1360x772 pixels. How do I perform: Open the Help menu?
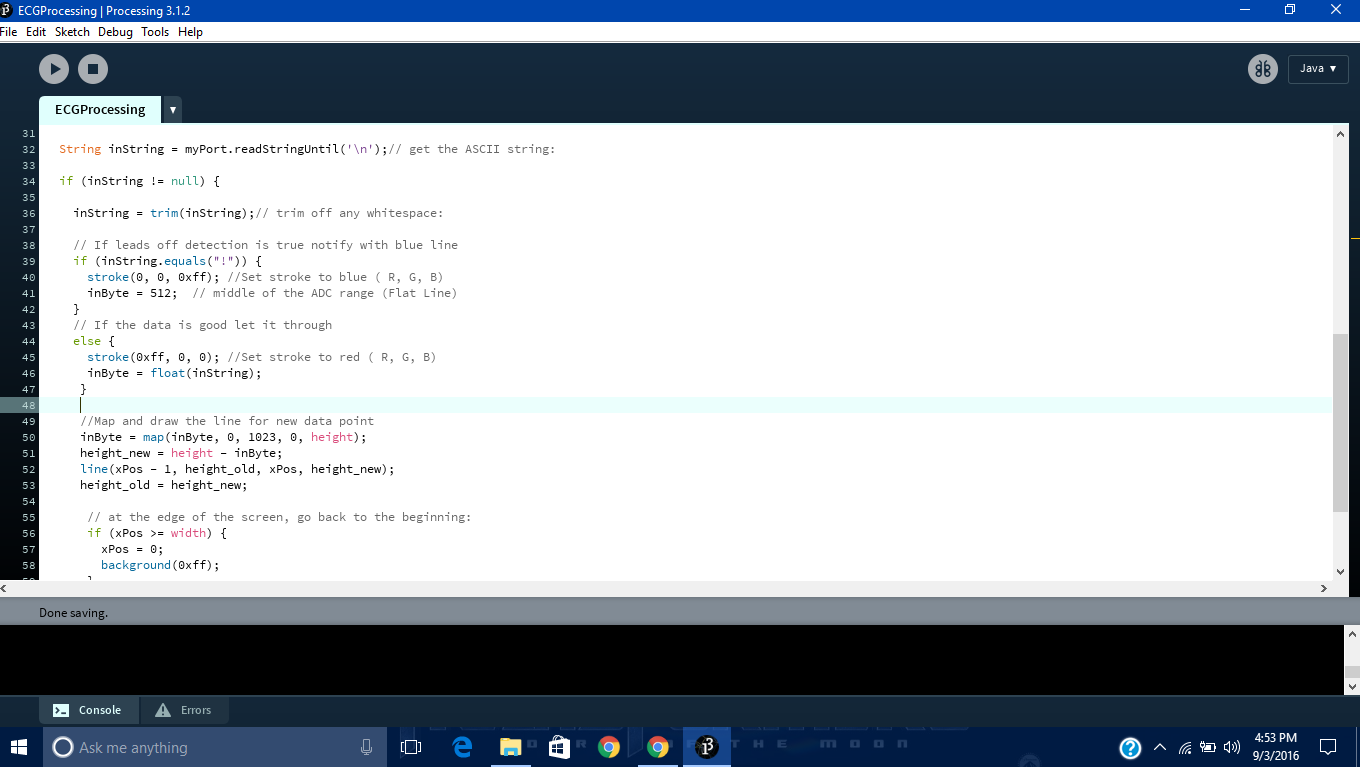coord(190,32)
